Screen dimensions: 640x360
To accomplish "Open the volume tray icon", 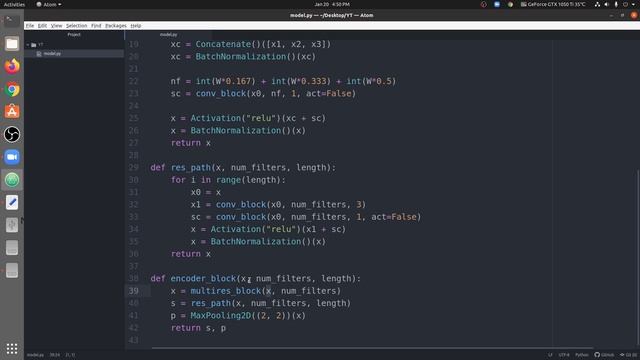I will pos(607,4).
